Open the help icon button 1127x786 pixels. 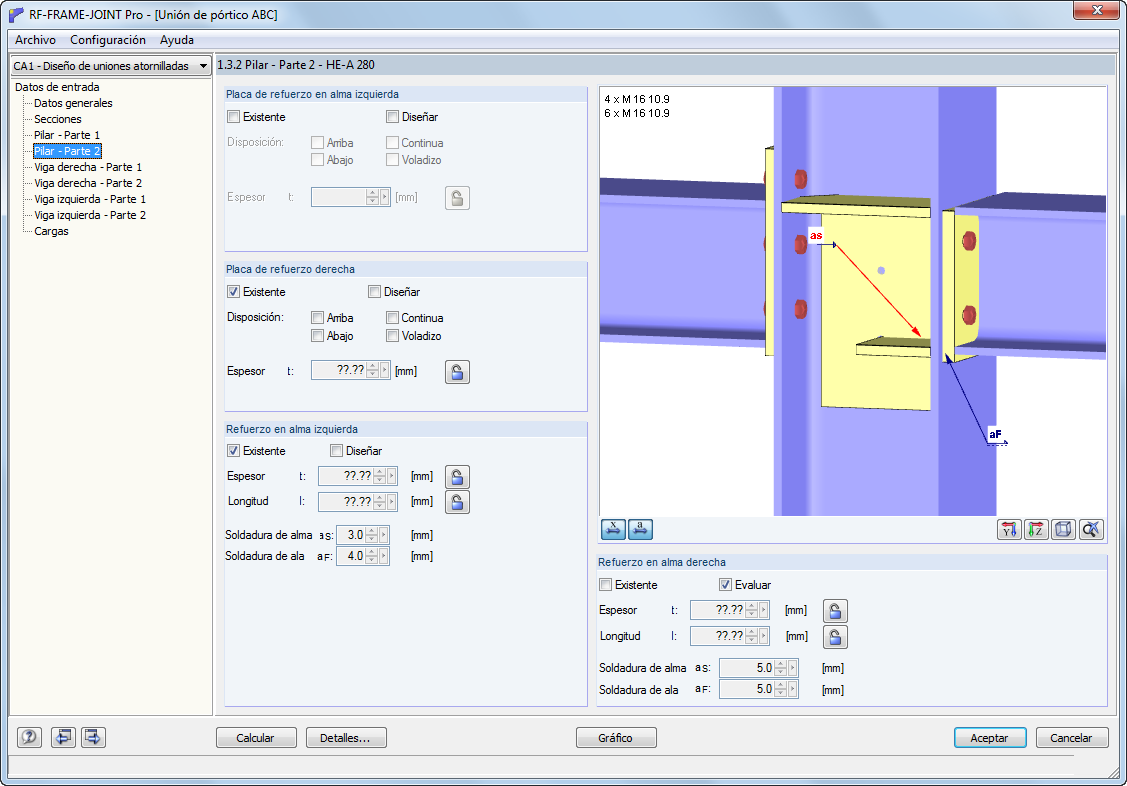point(29,737)
